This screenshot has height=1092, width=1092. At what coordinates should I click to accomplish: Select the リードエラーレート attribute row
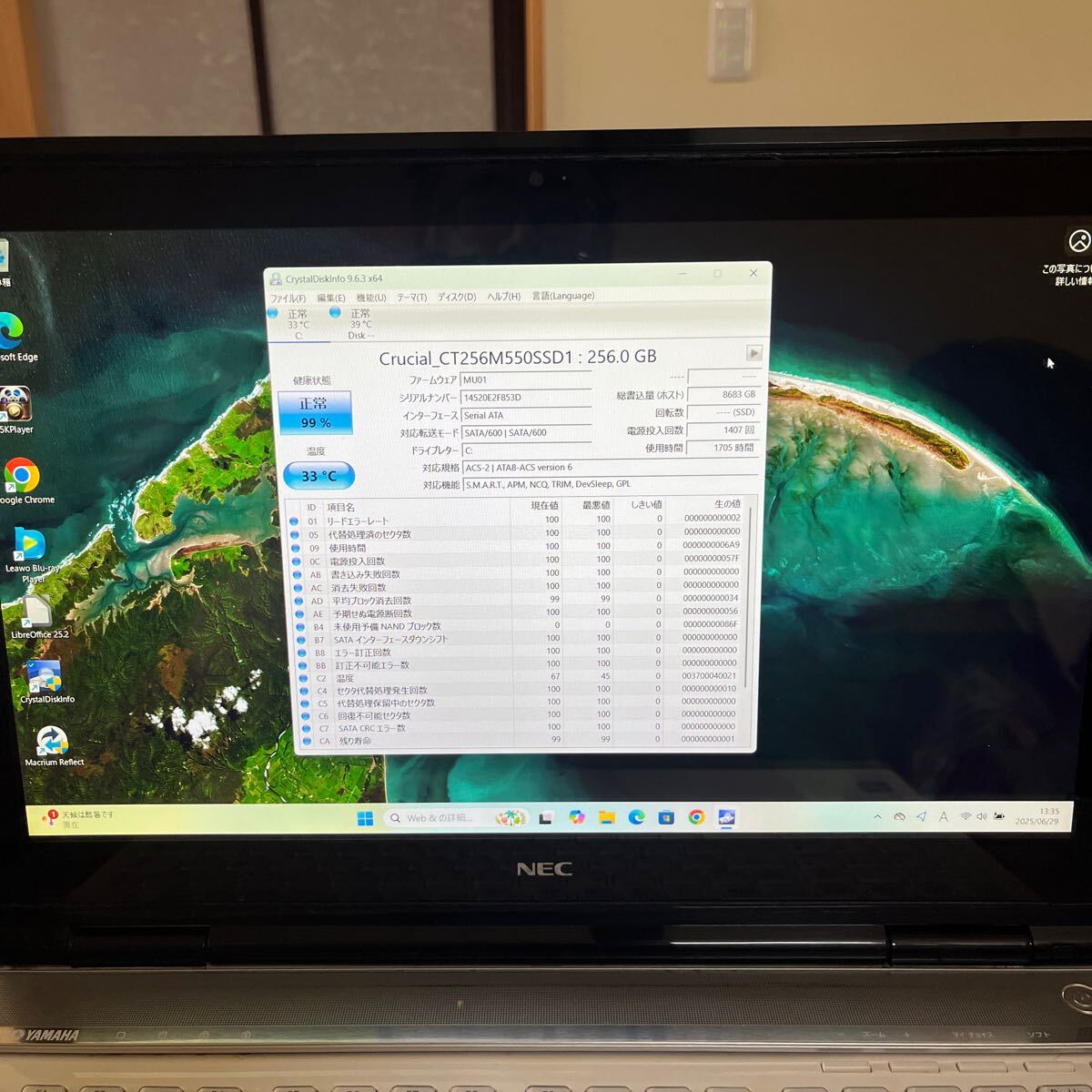(x=516, y=521)
